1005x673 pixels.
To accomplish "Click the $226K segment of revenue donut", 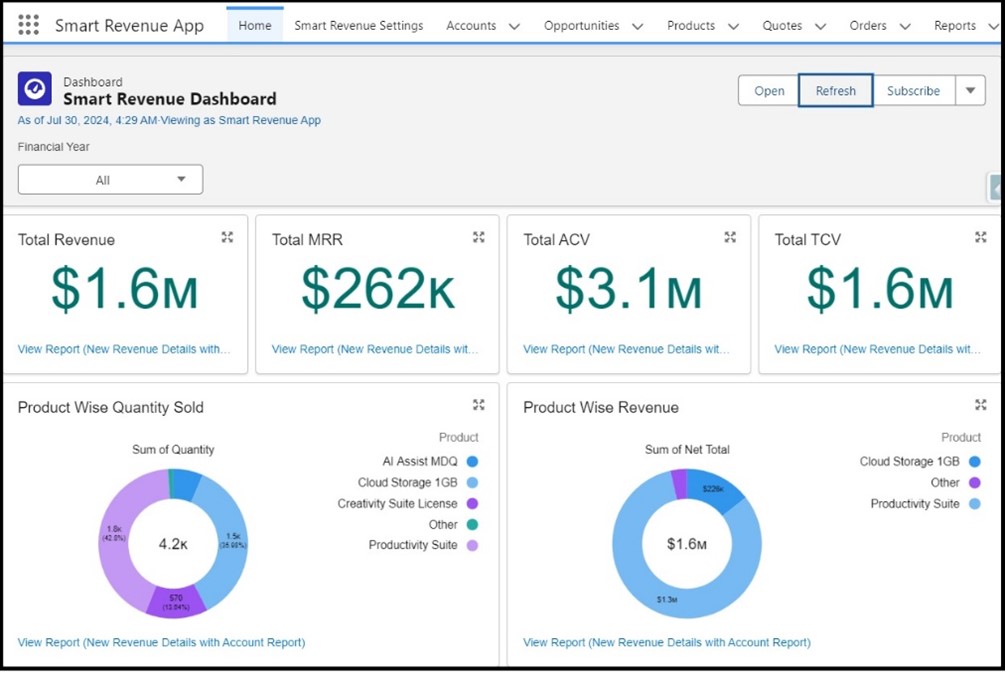I will [x=713, y=490].
